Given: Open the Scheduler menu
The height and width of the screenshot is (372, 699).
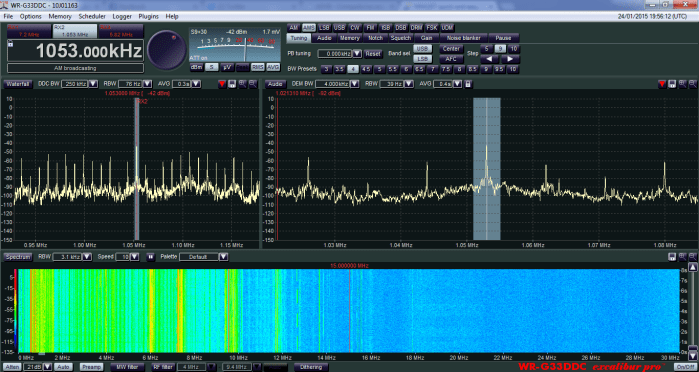Looking at the screenshot, I should coord(92,17).
